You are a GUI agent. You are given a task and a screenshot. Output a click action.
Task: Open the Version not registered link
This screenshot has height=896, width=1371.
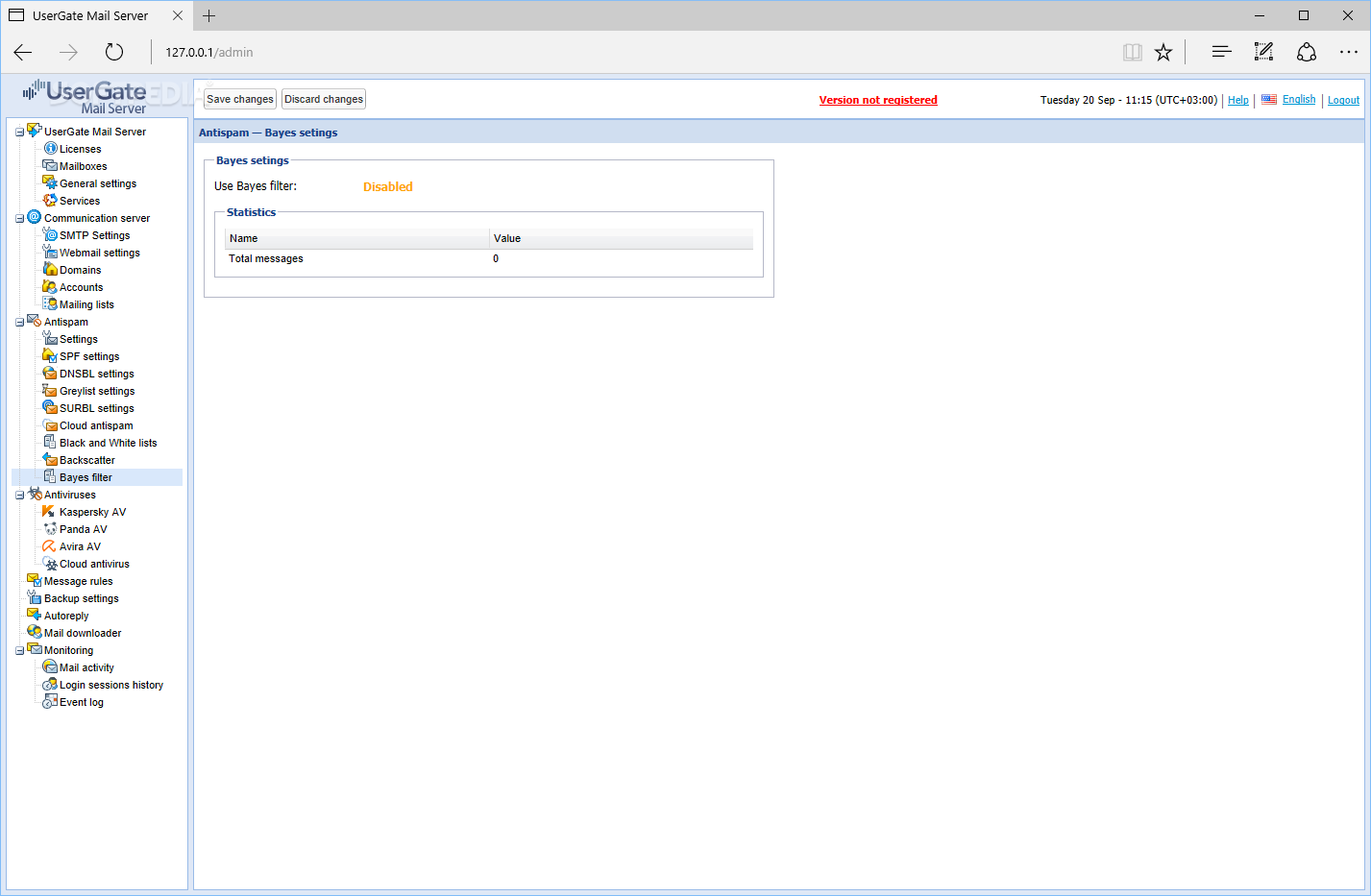point(878,100)
